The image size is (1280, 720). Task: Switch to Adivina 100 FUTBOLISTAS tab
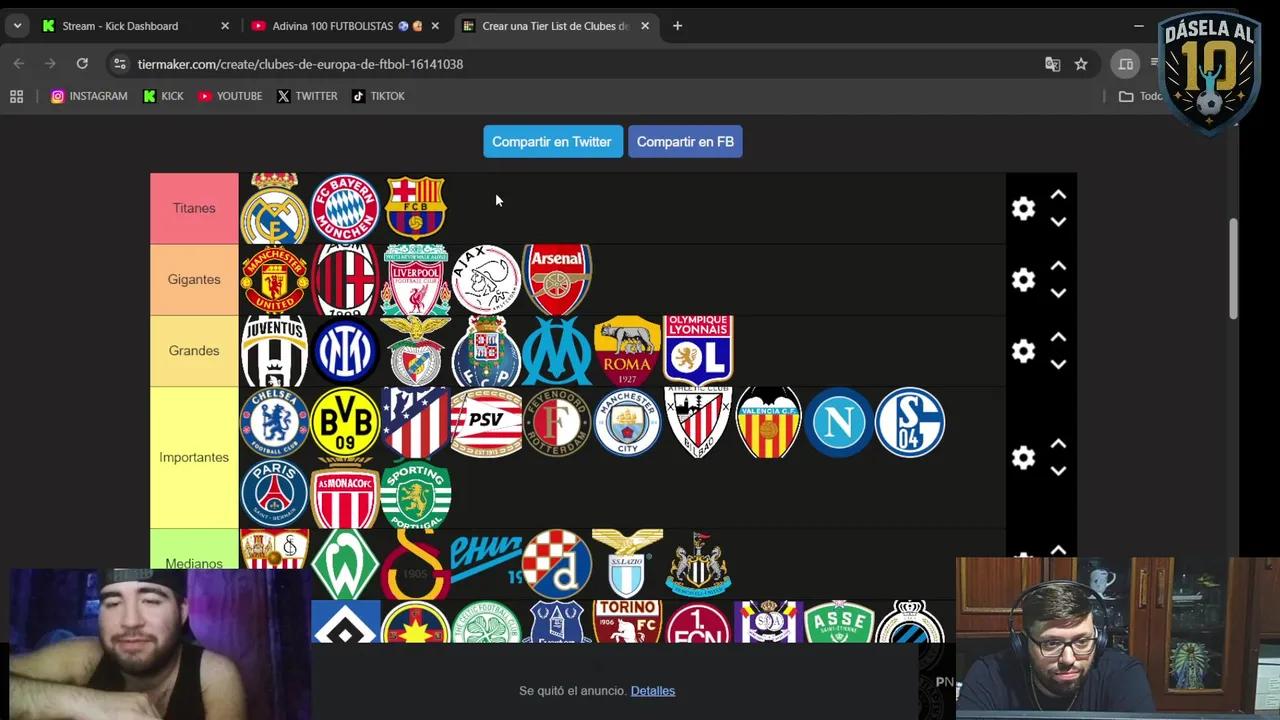point(346,26)
